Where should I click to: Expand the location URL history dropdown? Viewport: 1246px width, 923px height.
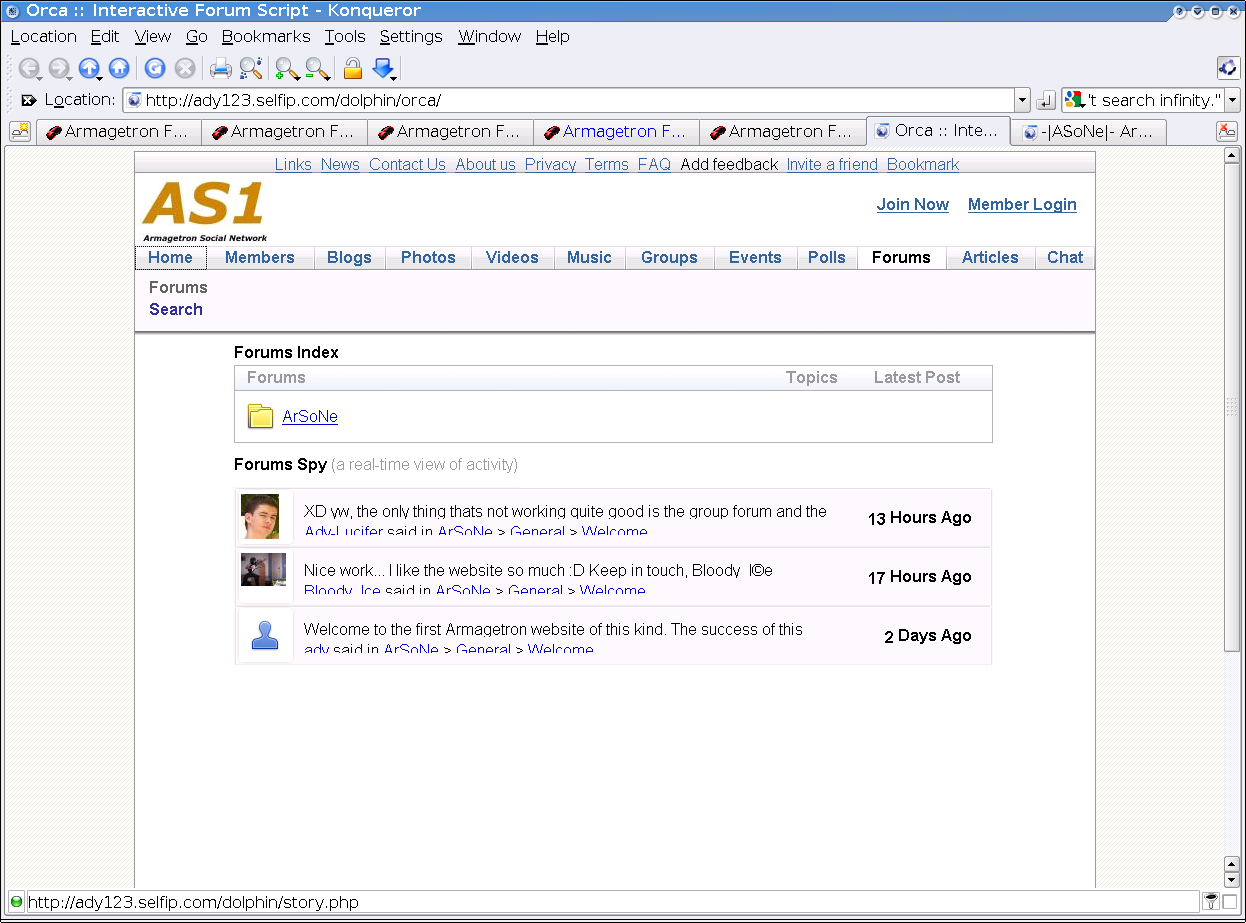tap(1021, 100)
